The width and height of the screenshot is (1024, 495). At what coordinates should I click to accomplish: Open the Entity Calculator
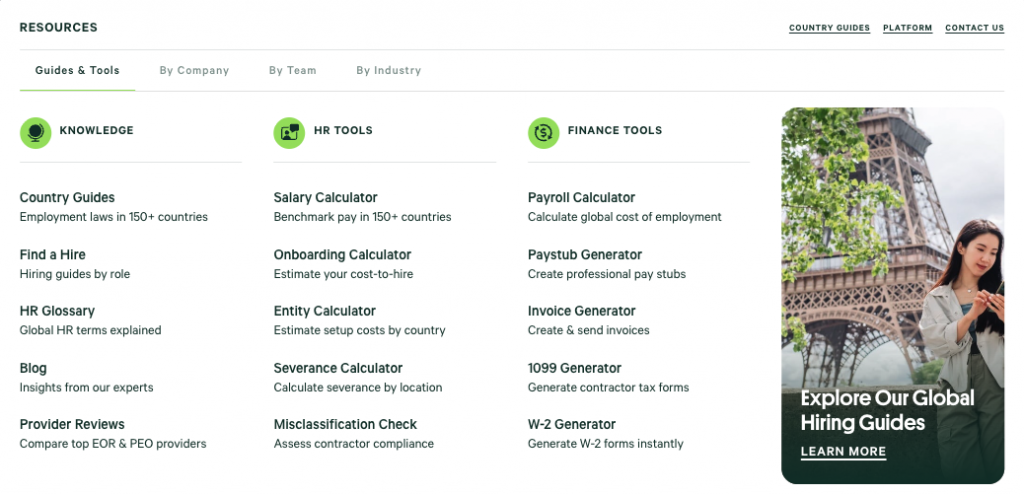(x=325, y=311)
